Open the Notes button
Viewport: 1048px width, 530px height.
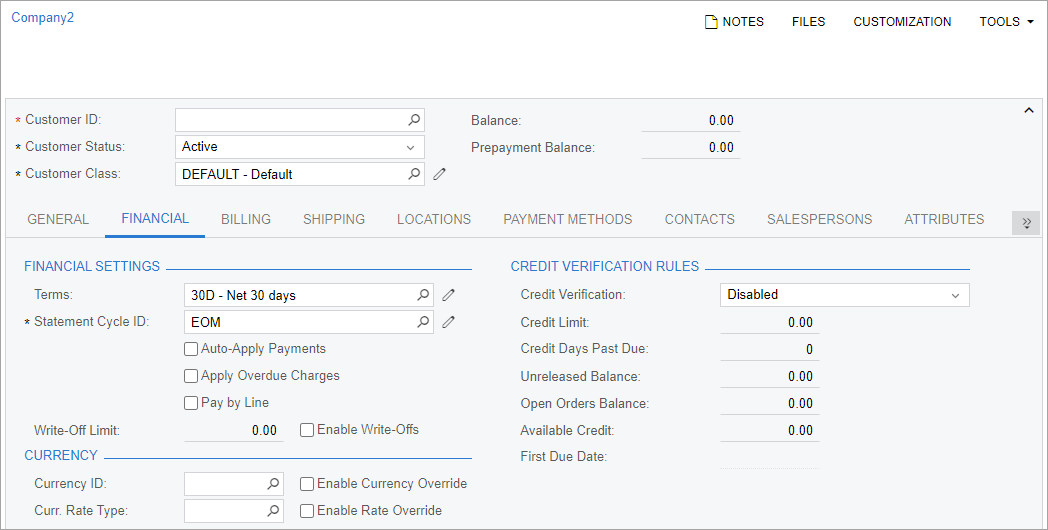[734, 22]
